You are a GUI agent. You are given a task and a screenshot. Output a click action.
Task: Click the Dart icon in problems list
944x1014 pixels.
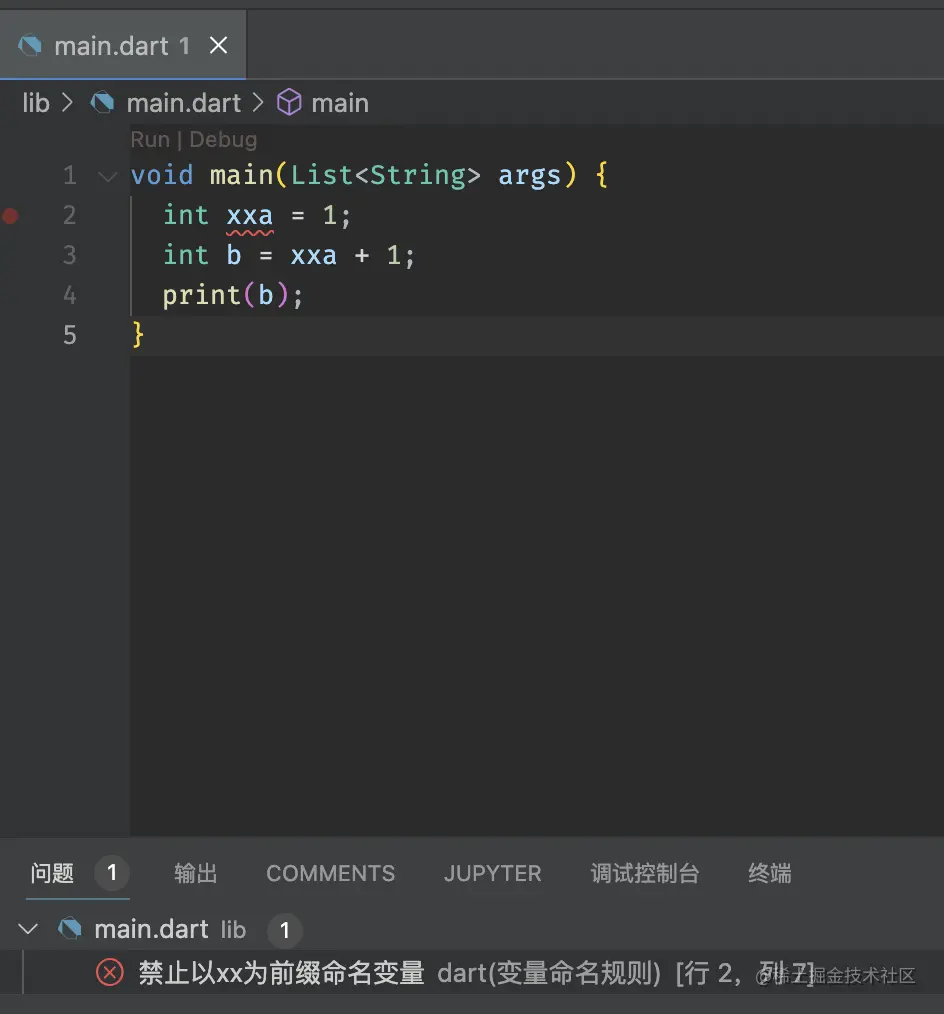point(70,929)
